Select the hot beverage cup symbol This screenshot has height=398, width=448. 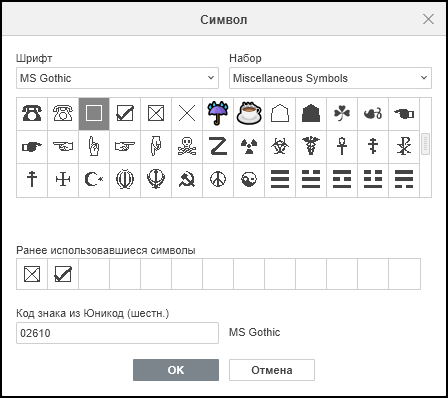point(249,114)
